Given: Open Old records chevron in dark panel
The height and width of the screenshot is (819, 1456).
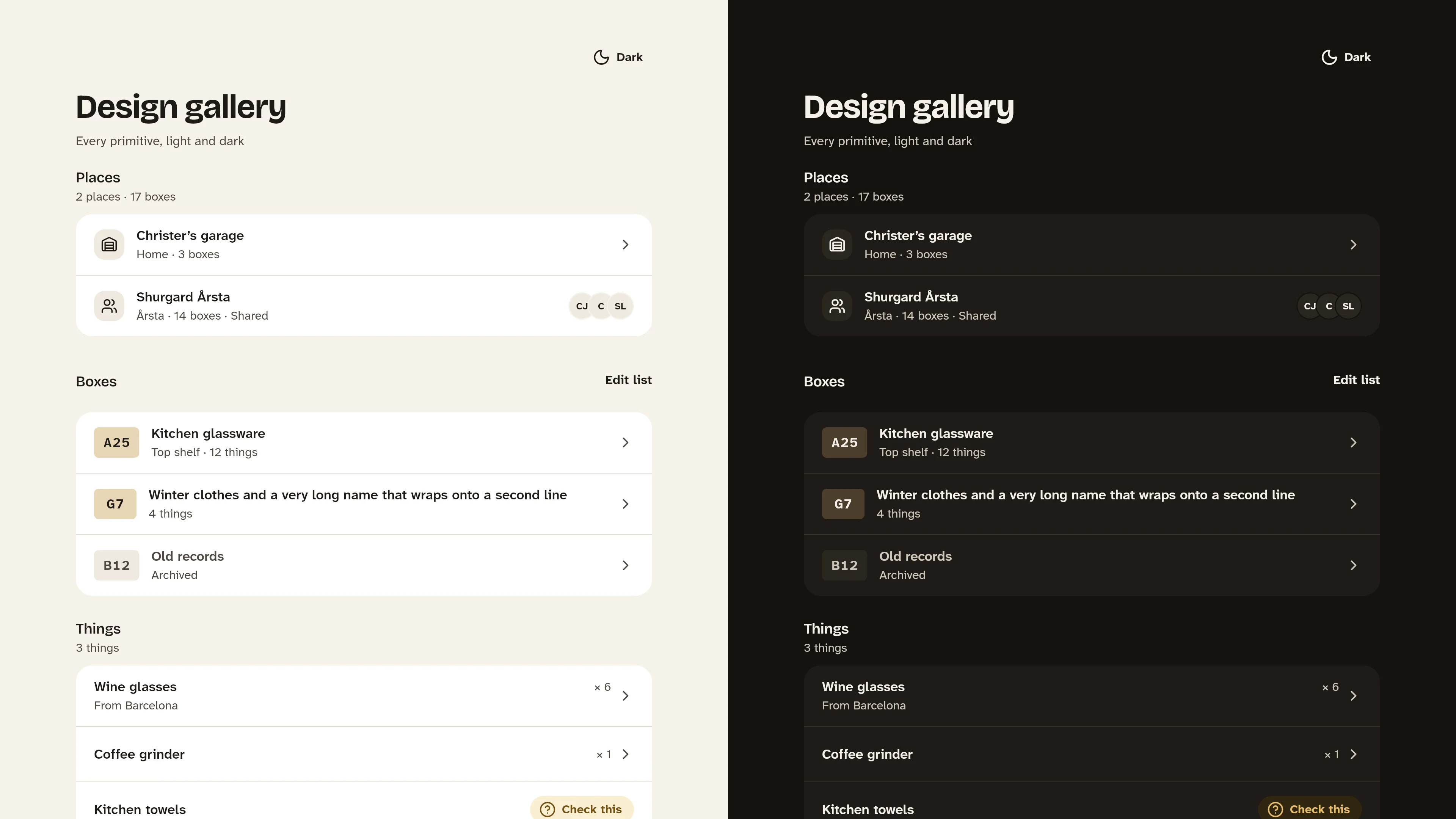Looking at the screenshot, I should pyautogui.click(x=1353, y=565).
